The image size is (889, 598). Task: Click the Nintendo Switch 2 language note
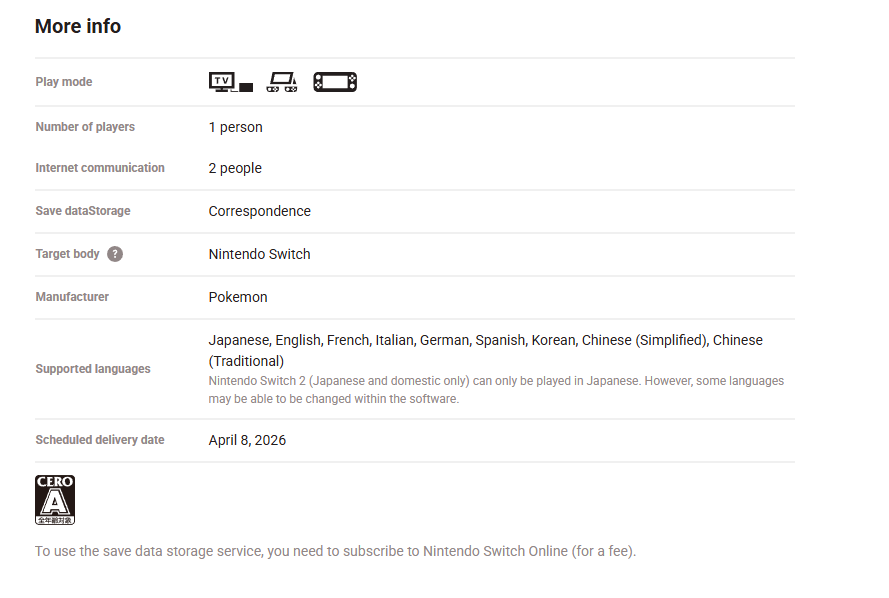click(x=496, y=390)
